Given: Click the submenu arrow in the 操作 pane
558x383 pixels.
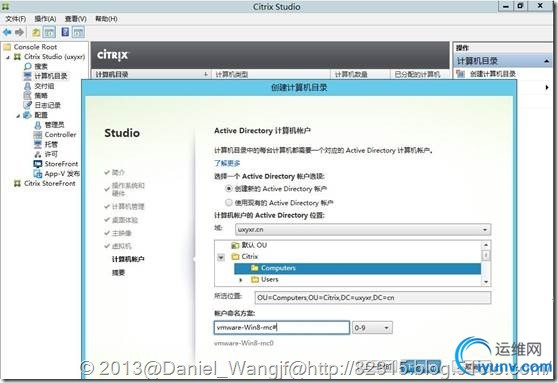Looking at the screenshot, I should point(547,87).
